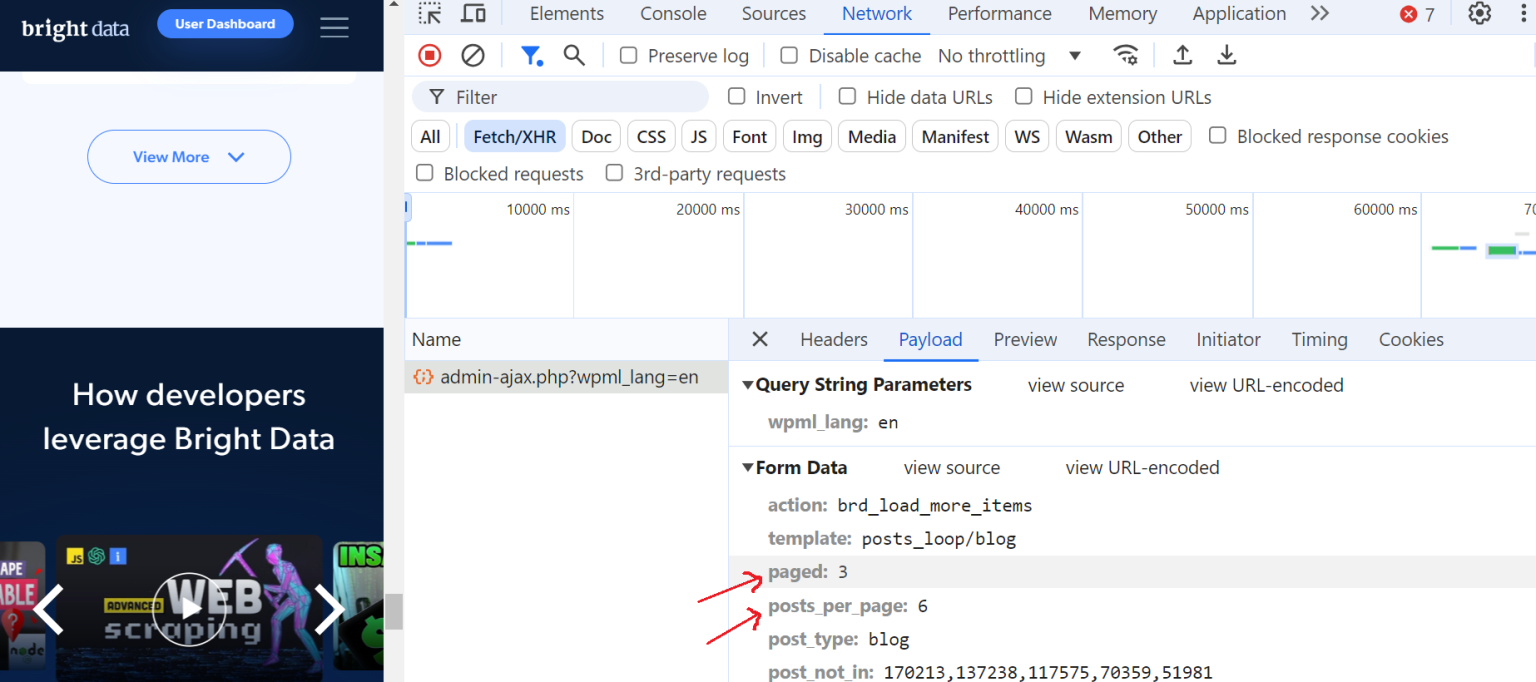Collapse Query String Parameters section

pyautogui.click(x=747, y=384)
